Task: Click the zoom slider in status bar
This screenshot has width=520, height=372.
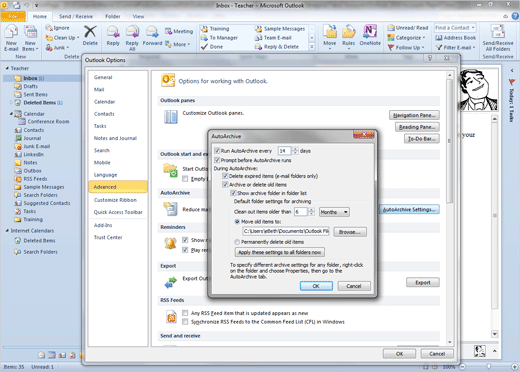Action: click(488, 367)
